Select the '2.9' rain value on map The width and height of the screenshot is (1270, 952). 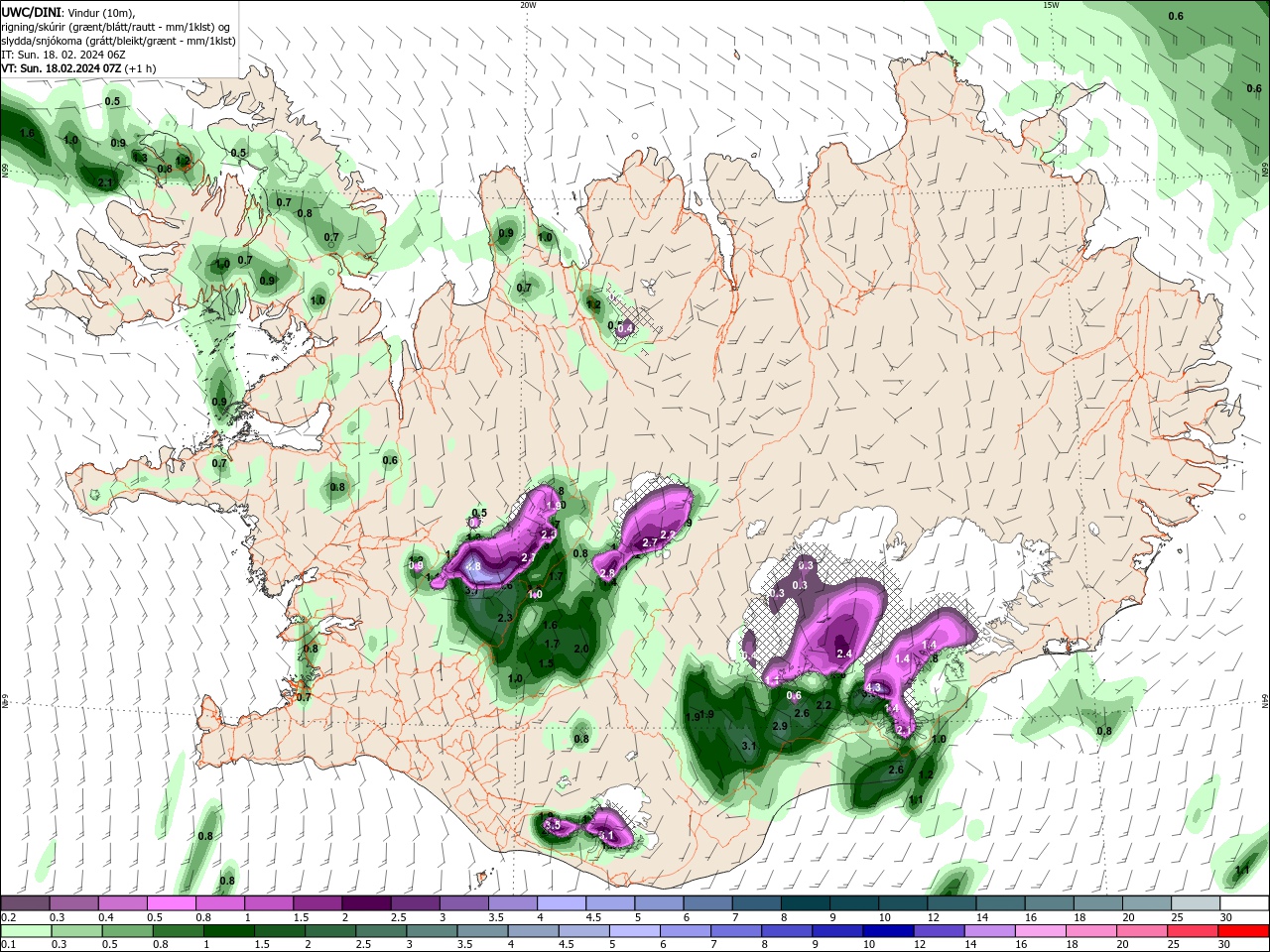coord(780,727)
